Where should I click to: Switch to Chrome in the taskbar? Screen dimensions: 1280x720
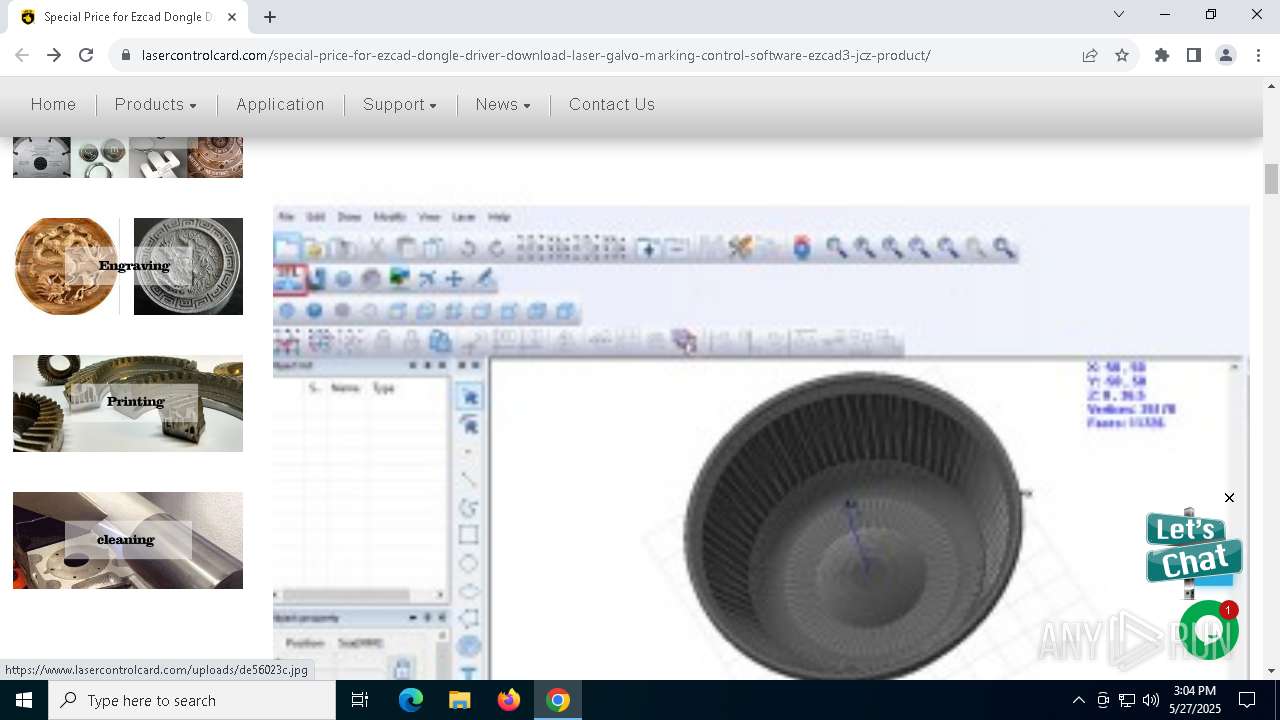(558, 700)
